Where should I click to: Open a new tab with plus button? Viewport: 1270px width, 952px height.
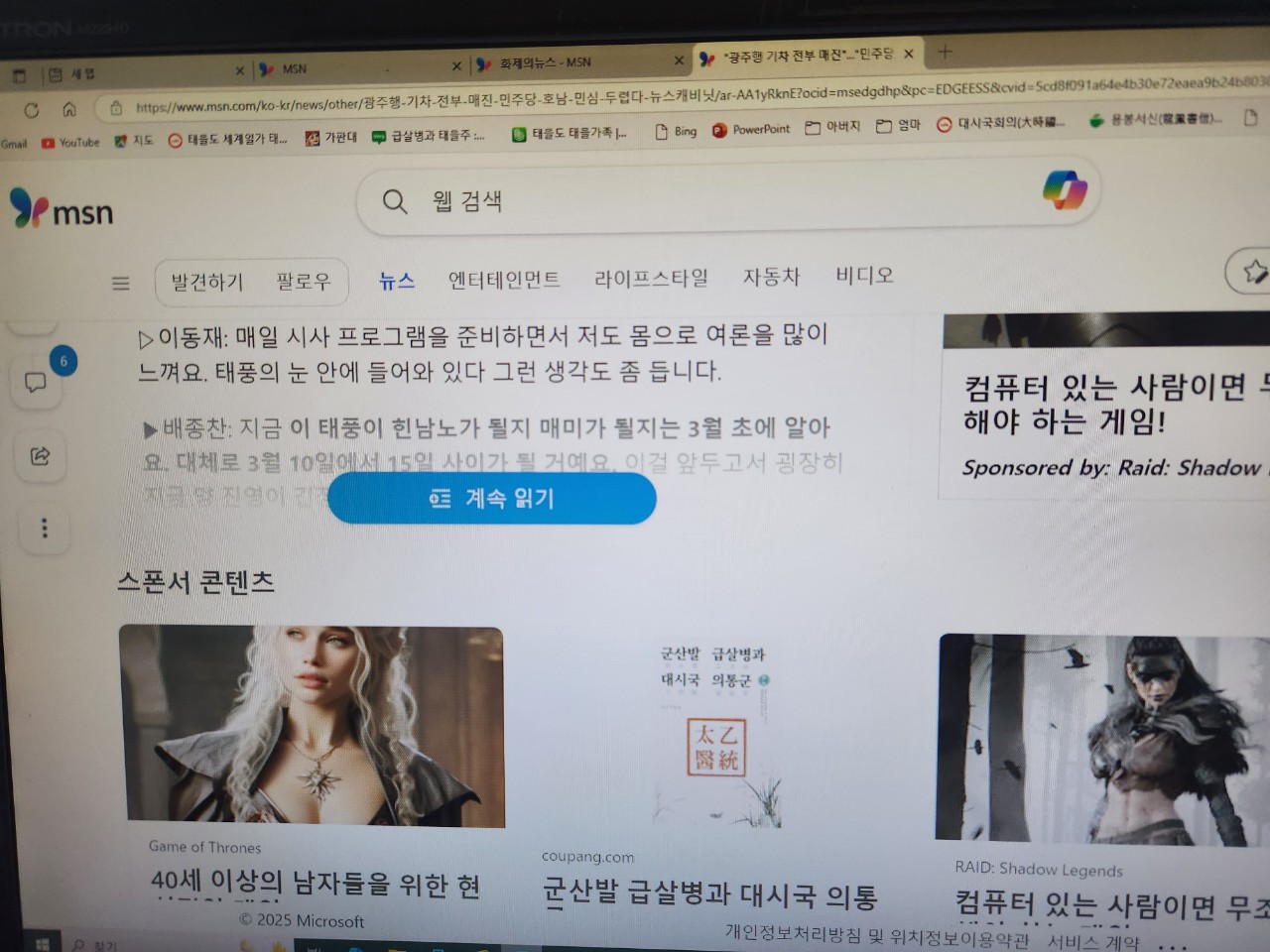point(946,52)
